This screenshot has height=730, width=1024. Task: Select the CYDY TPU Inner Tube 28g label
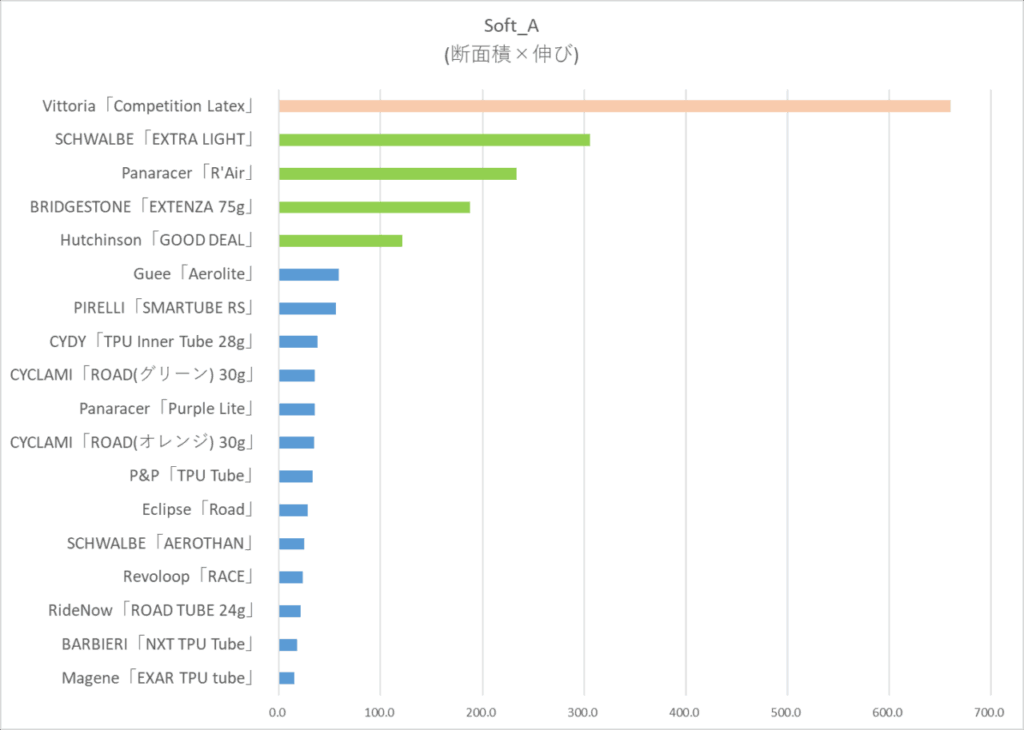[x=151, y=341]
